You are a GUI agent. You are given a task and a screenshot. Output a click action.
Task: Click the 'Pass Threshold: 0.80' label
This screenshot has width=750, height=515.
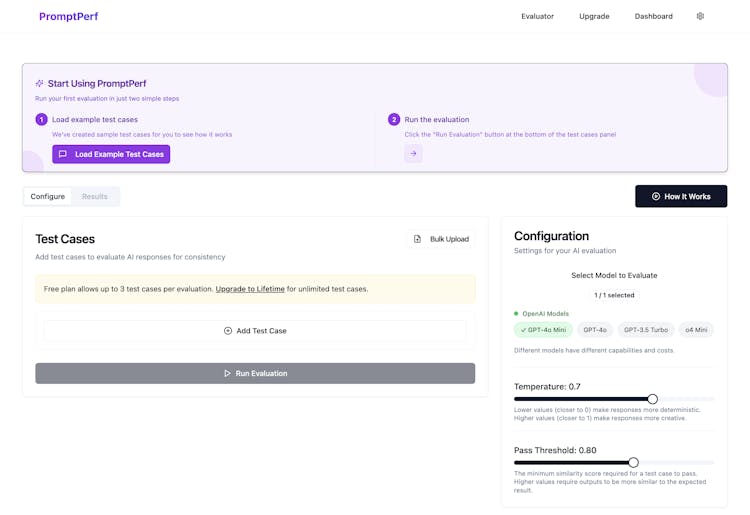555,450
